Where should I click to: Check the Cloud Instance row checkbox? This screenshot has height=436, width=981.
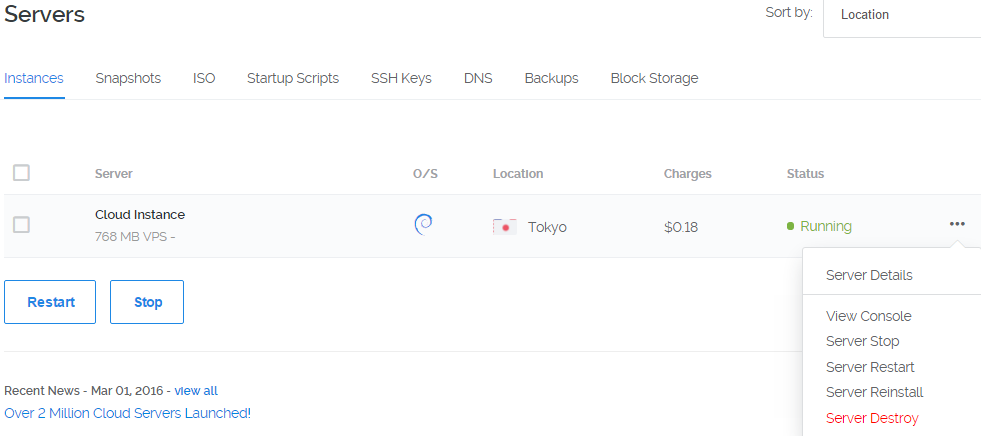pos(21,225)
